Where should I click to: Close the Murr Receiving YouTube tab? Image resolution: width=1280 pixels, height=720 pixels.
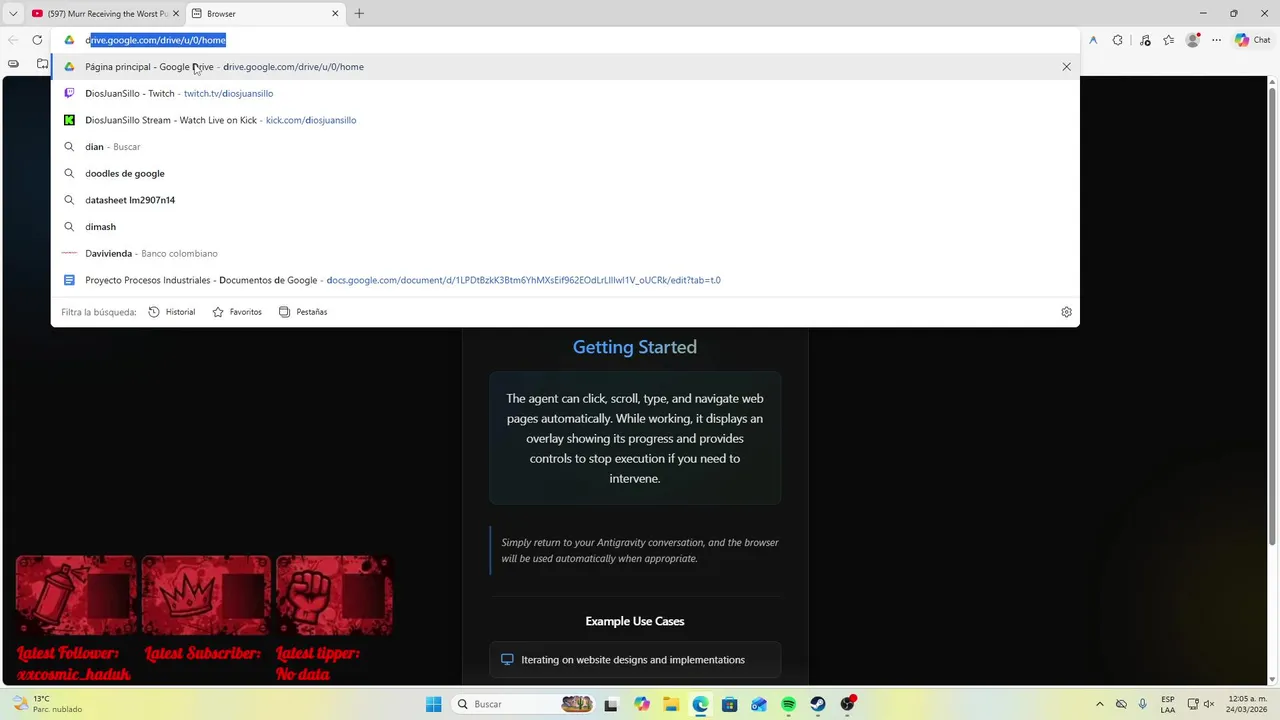tap(176, 13)
